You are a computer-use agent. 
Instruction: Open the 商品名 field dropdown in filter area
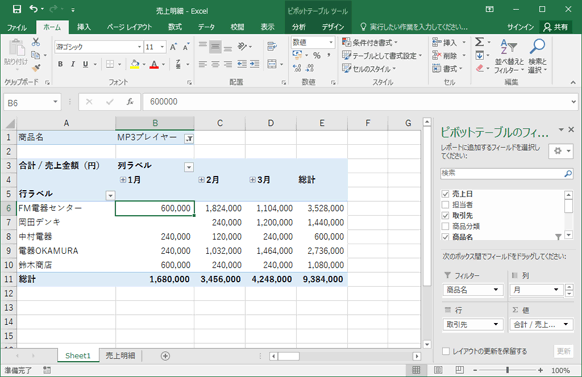pos(496,290)
